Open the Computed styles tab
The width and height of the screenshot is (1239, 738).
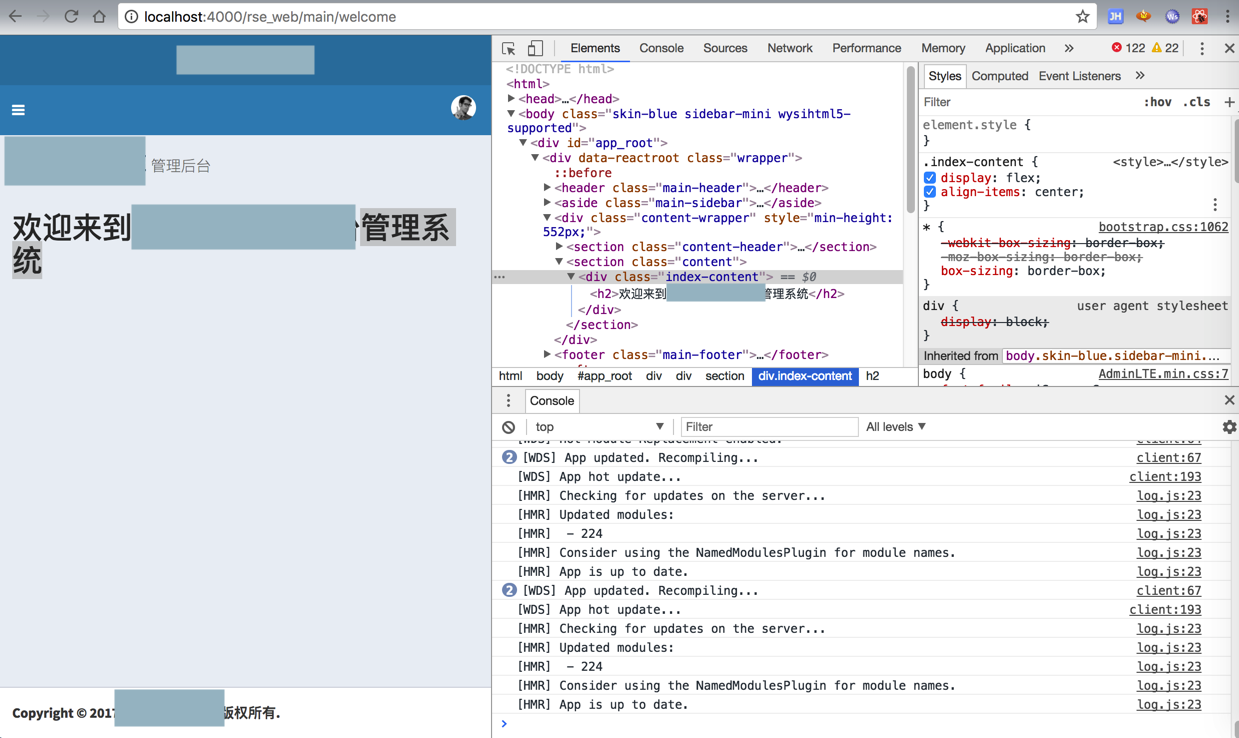click(x=1000, y=76)
